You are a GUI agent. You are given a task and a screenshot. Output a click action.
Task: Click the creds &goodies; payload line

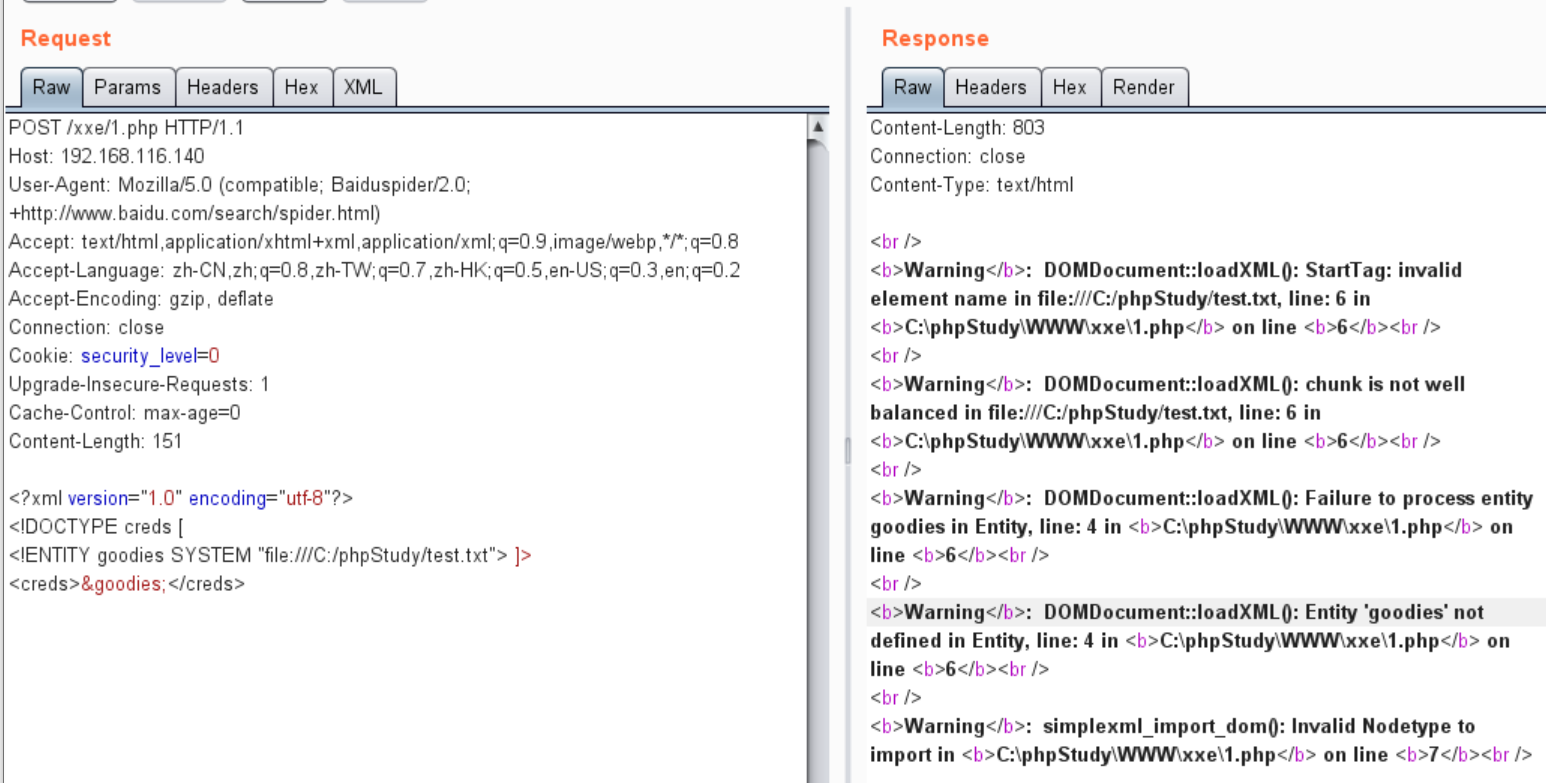tap(127, 583)
